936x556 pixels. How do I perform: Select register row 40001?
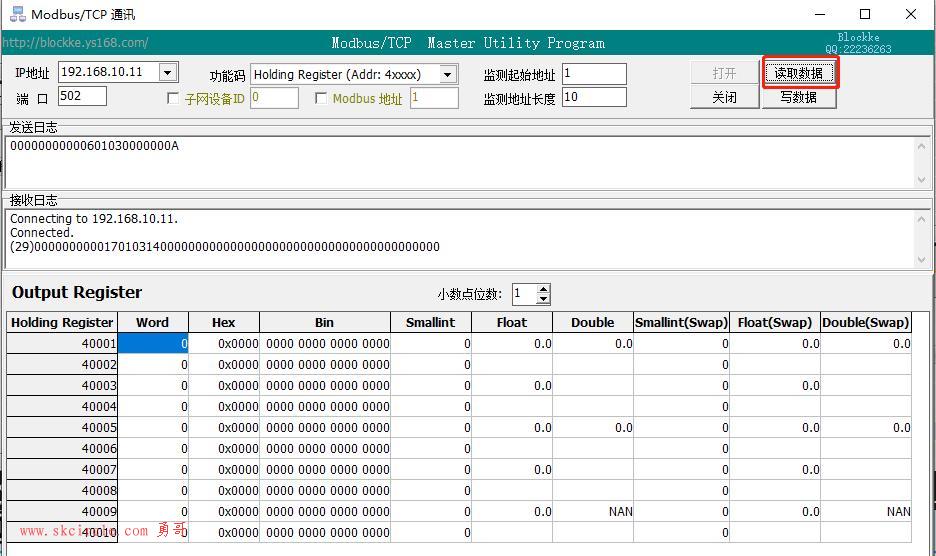pyautogui.click(x=62, y=343)
